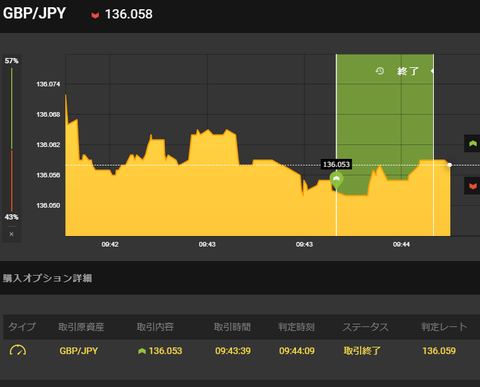Click the タイプ column header
The height and width of the screenshot is (387, 480).
pos(22,327)
